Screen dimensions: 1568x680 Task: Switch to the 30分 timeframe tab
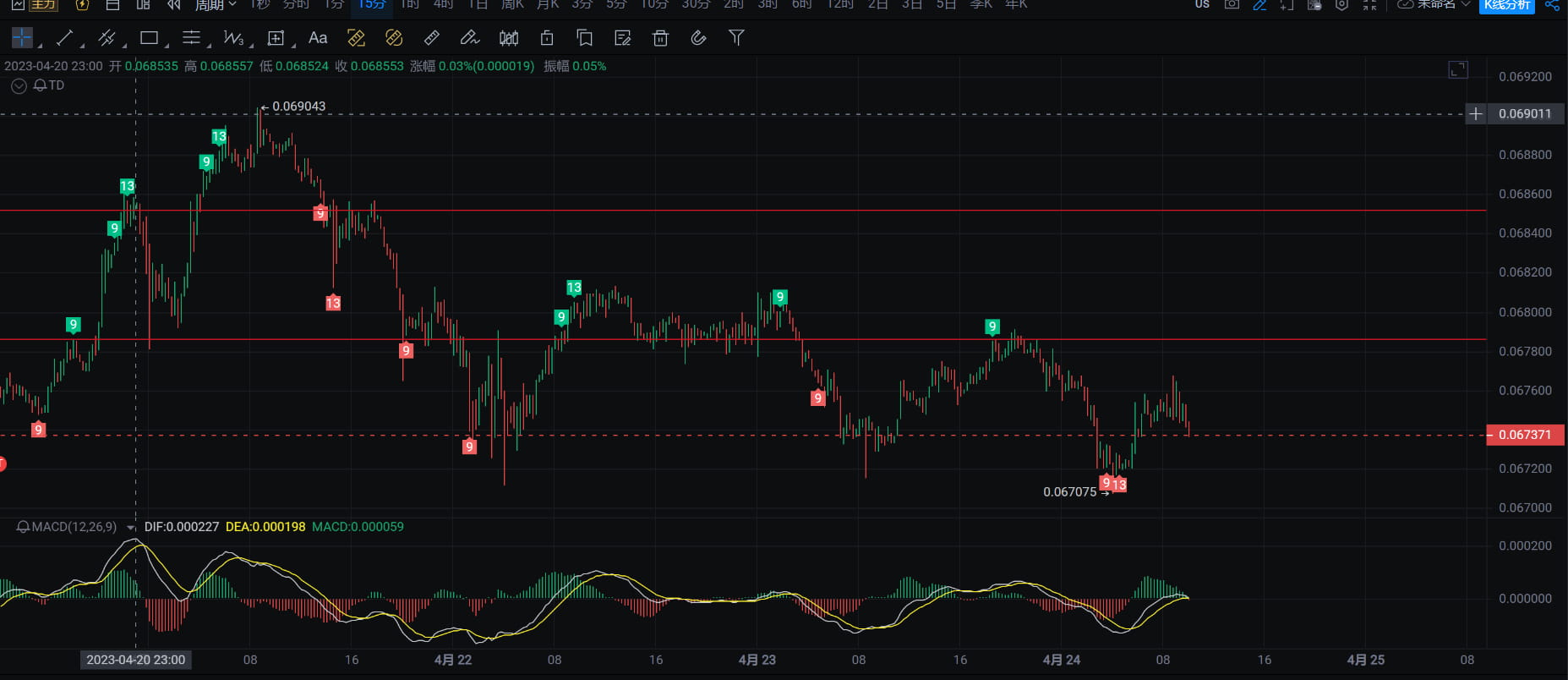pos(696,5)
